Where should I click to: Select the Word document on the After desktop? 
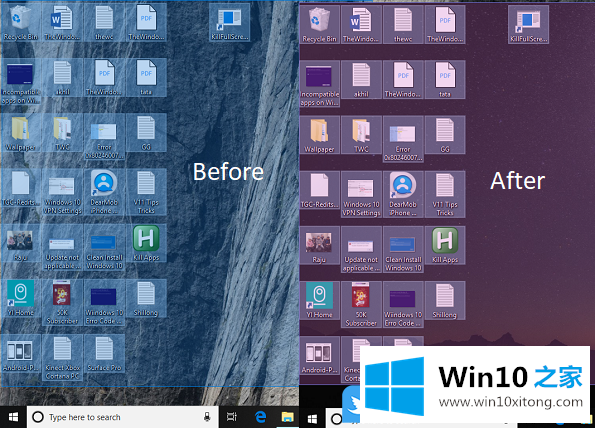361,24
